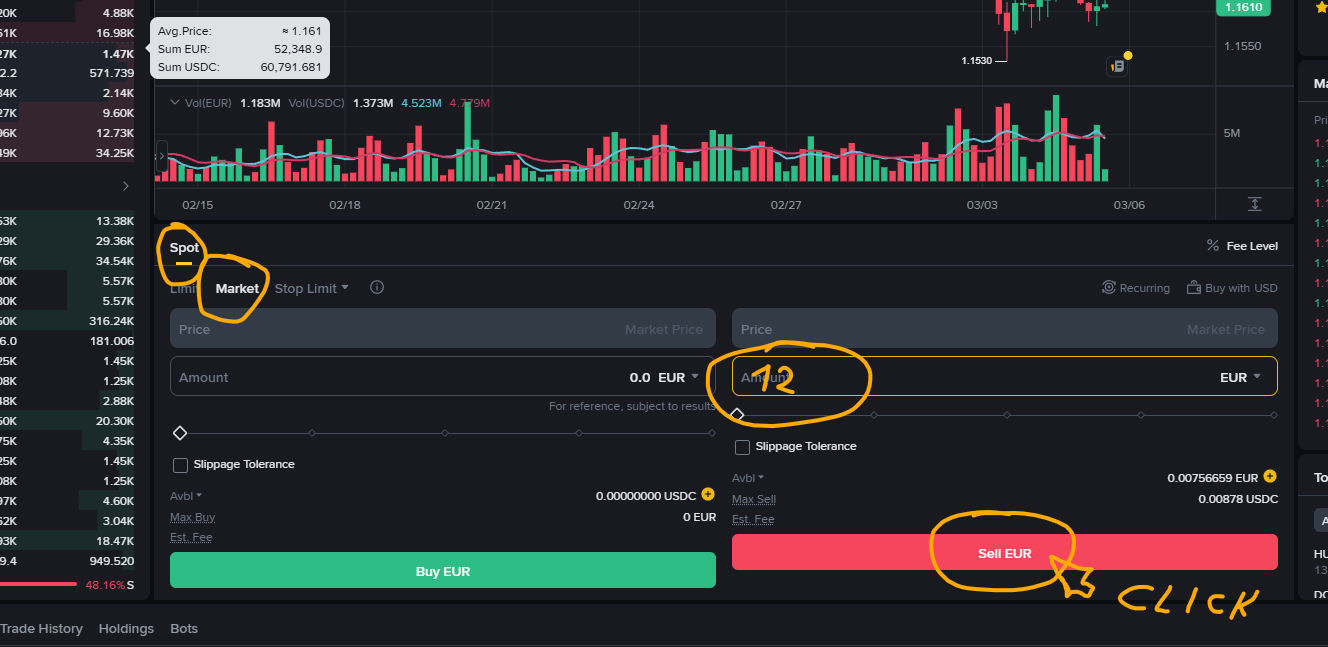
Task: Click the red Sell EUR button
Action: [x=1004, y=553]
